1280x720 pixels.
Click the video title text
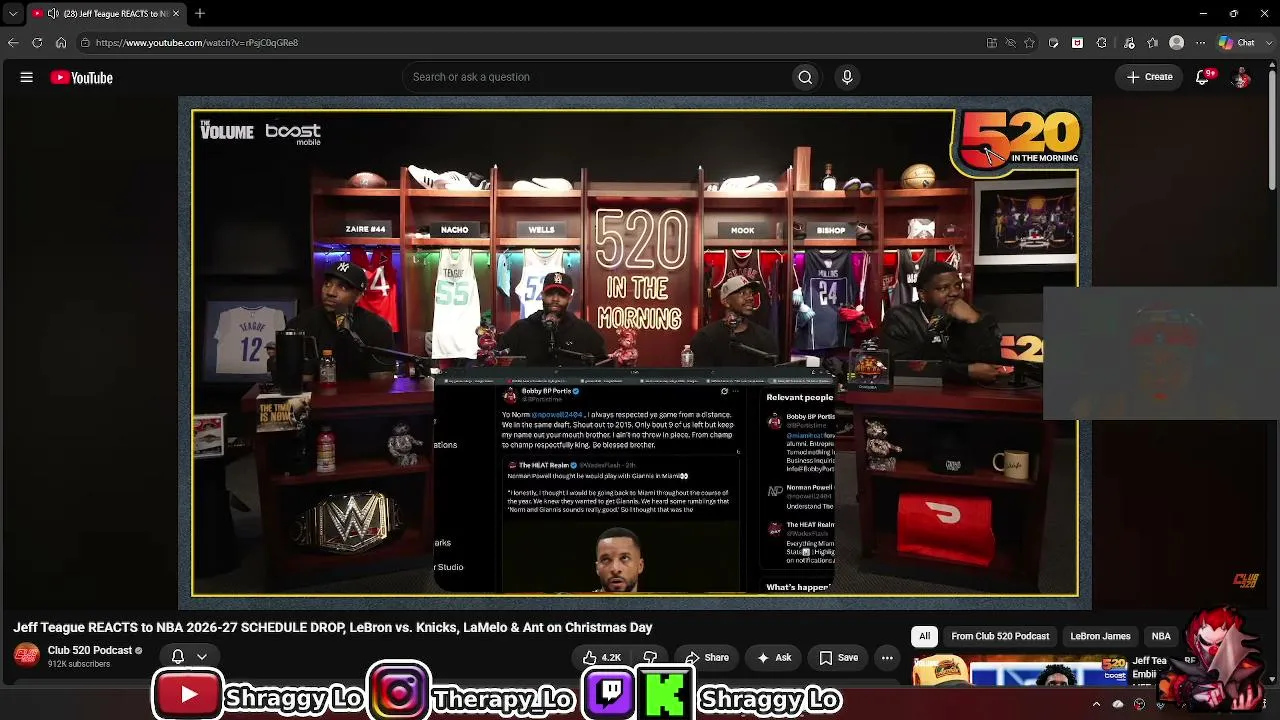pos(333,627)
